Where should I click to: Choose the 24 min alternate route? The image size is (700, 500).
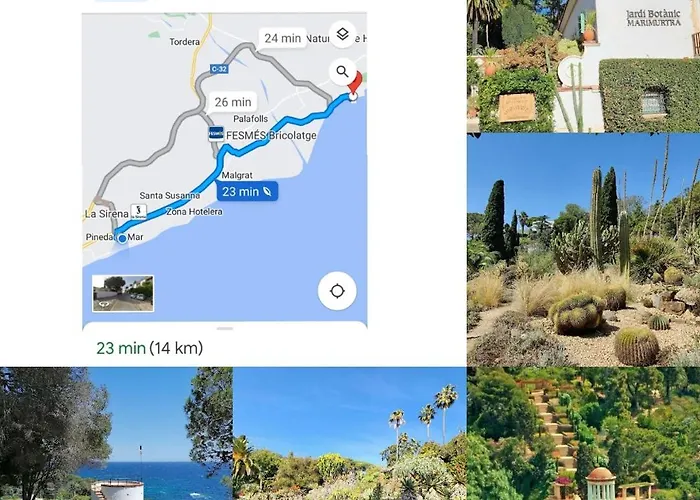(283, 38)
